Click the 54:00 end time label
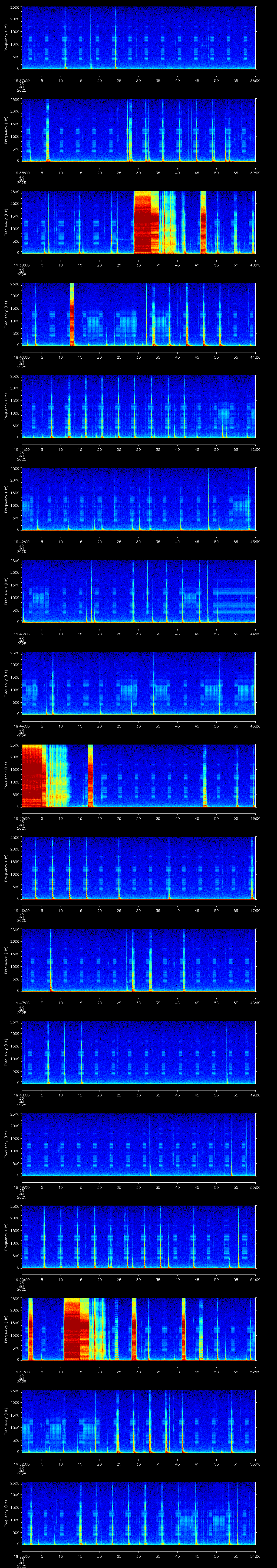Screen dimensions: 277x1568 (255, 1556)
